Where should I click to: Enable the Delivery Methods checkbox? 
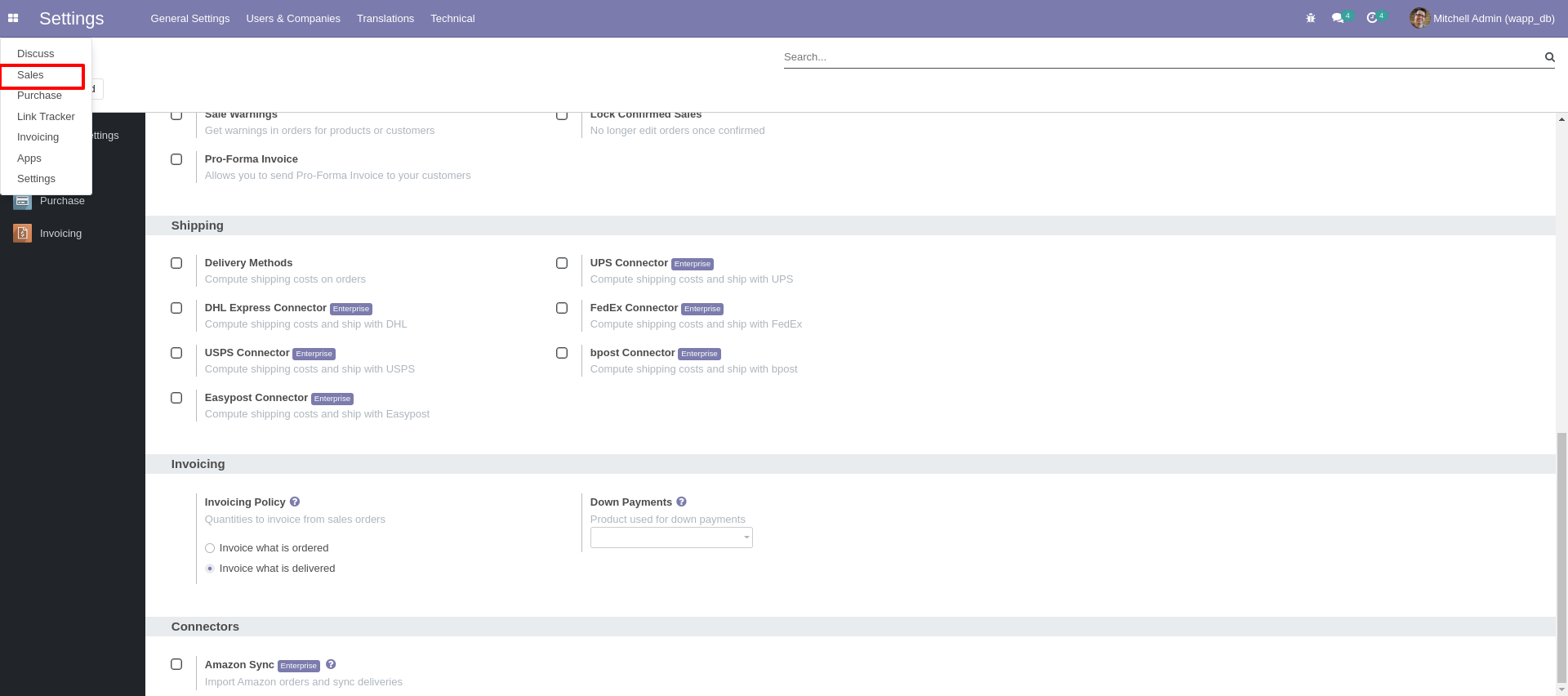176,263
